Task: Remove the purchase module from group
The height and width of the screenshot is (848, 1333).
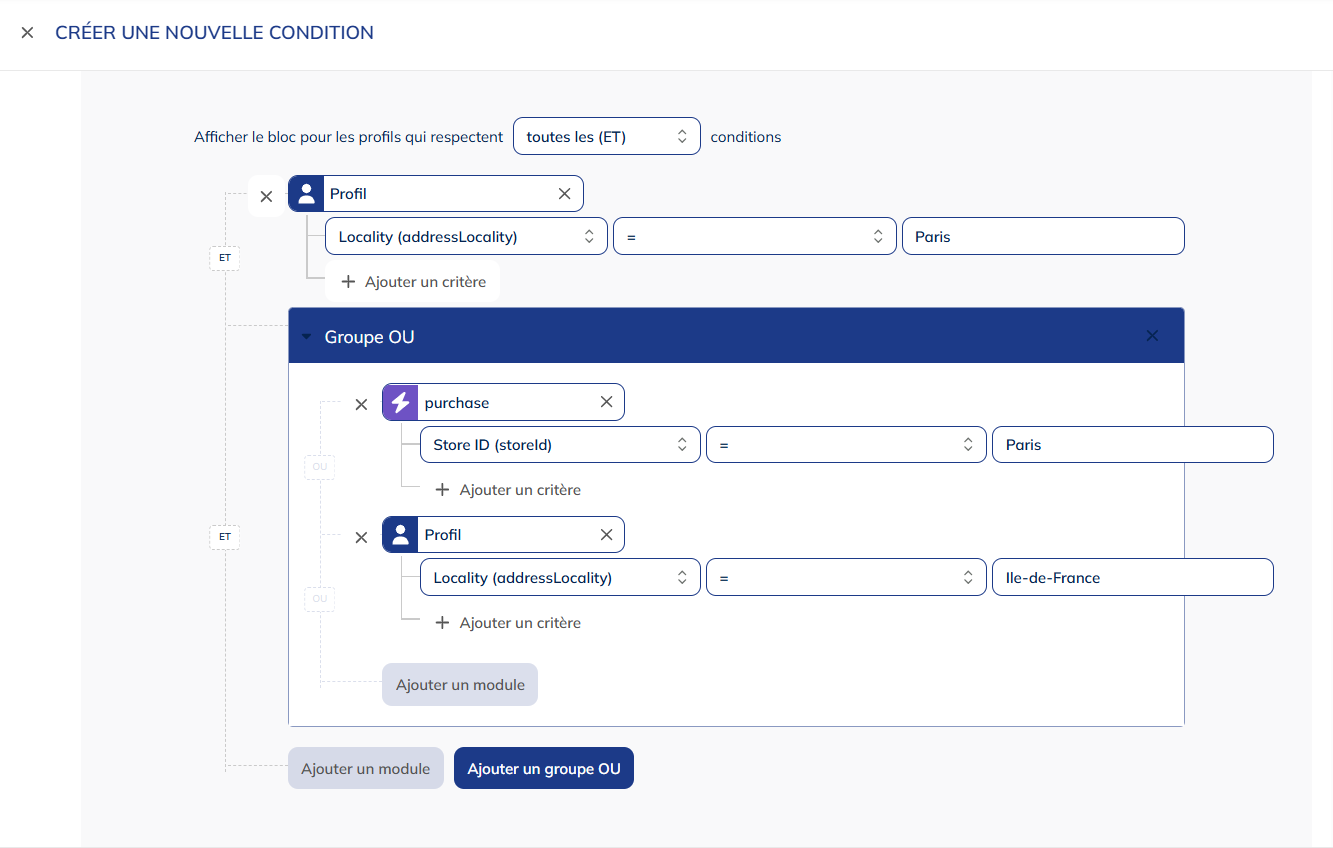Action: pos(362,405)
